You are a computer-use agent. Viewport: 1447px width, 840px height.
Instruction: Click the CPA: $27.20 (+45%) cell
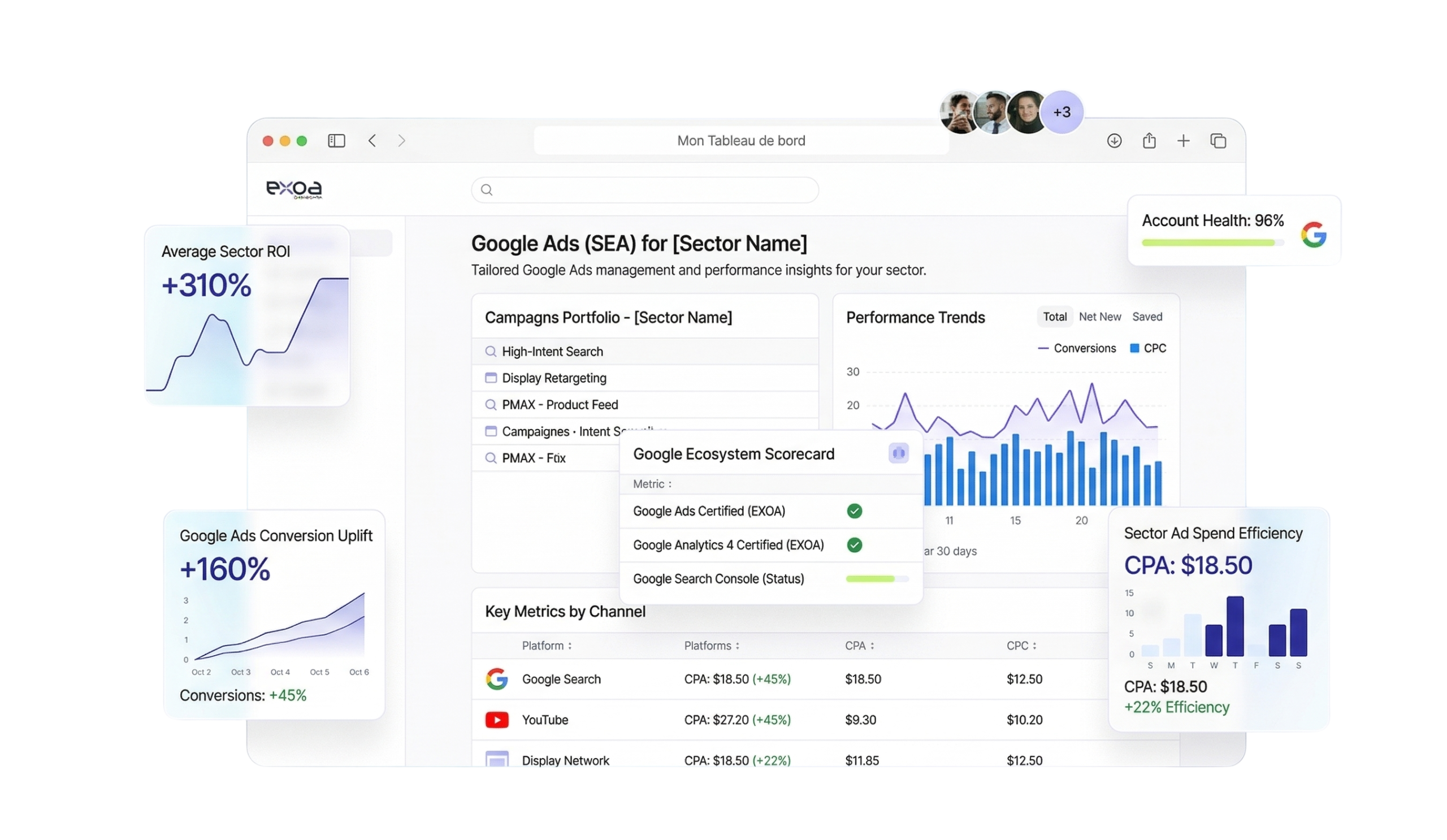tap(737, 720)
